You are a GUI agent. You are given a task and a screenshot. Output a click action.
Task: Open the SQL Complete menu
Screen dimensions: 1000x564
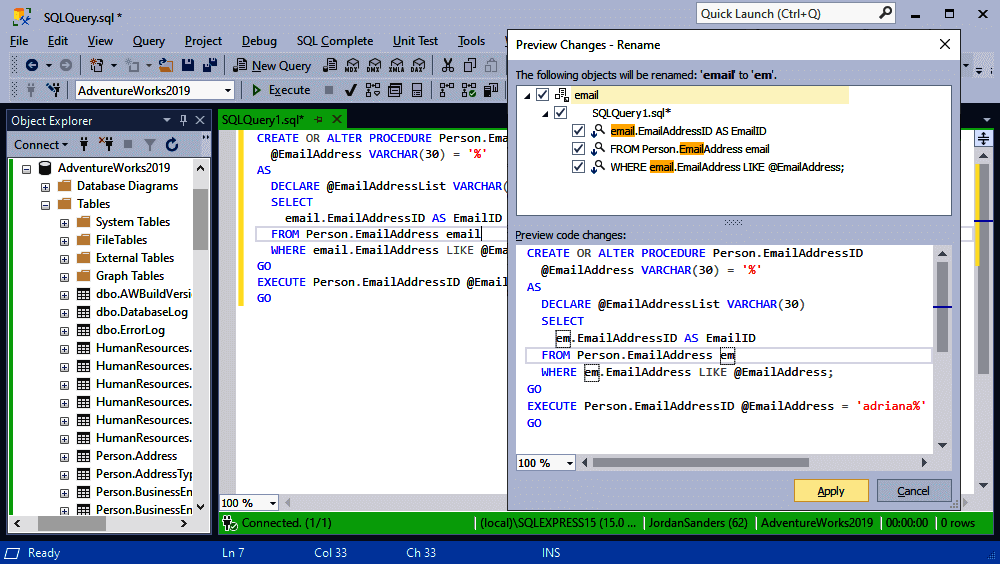334,41
